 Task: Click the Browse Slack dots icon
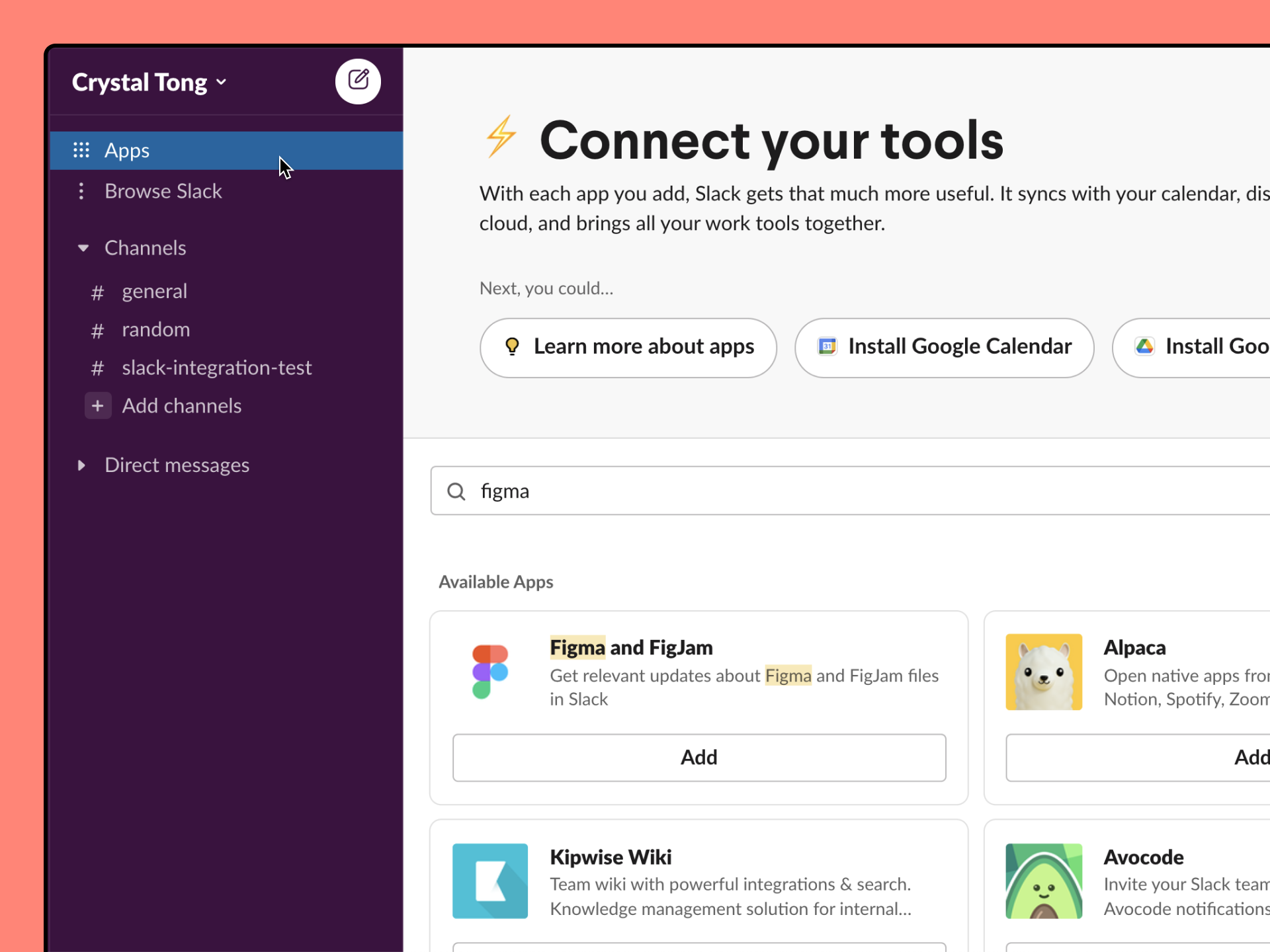pyautogui.click(x=81, y=191)
